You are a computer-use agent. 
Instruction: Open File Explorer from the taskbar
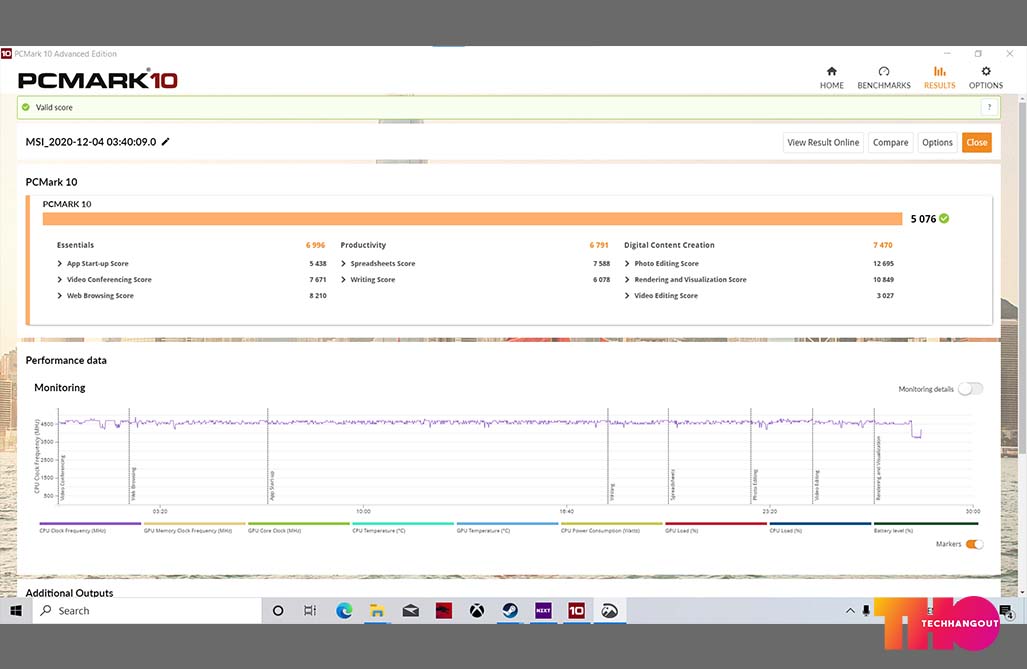[377, 611]
